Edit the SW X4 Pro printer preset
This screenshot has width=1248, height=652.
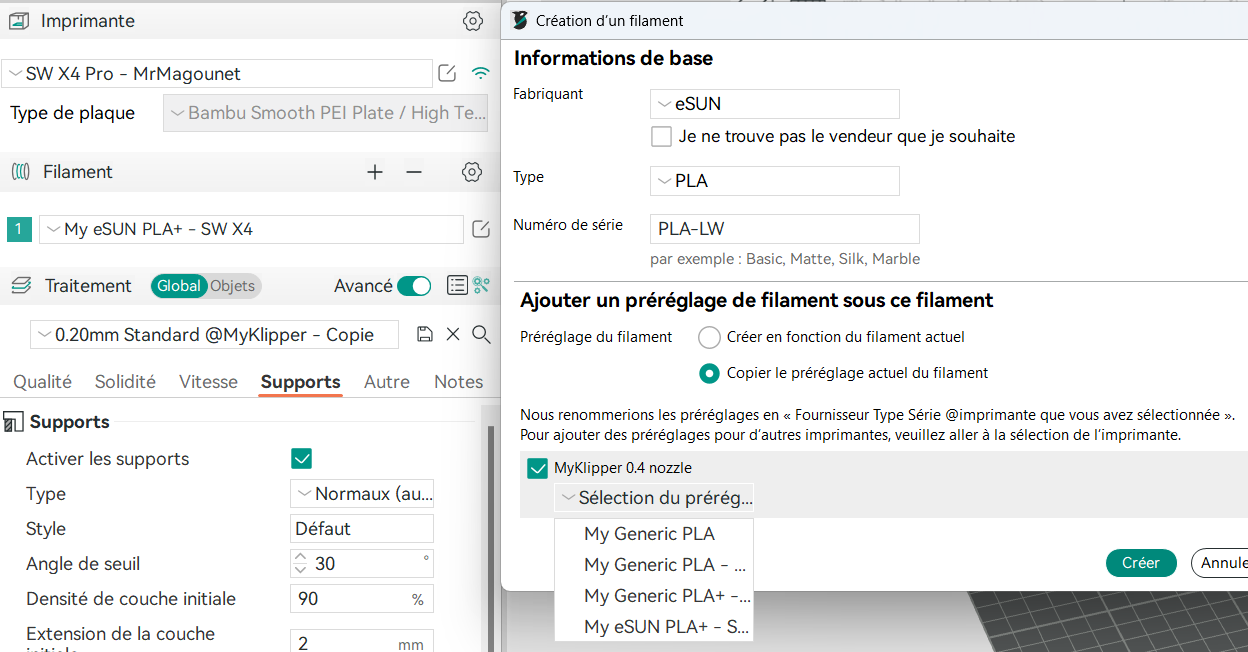point(448,73)
